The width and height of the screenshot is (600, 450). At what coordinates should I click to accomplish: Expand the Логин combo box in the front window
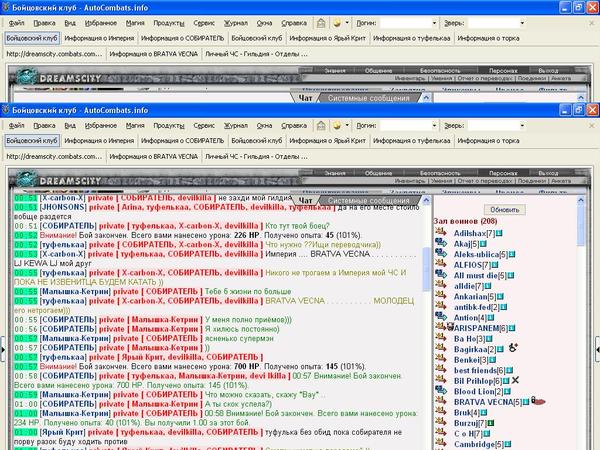(x=434, y=125)
